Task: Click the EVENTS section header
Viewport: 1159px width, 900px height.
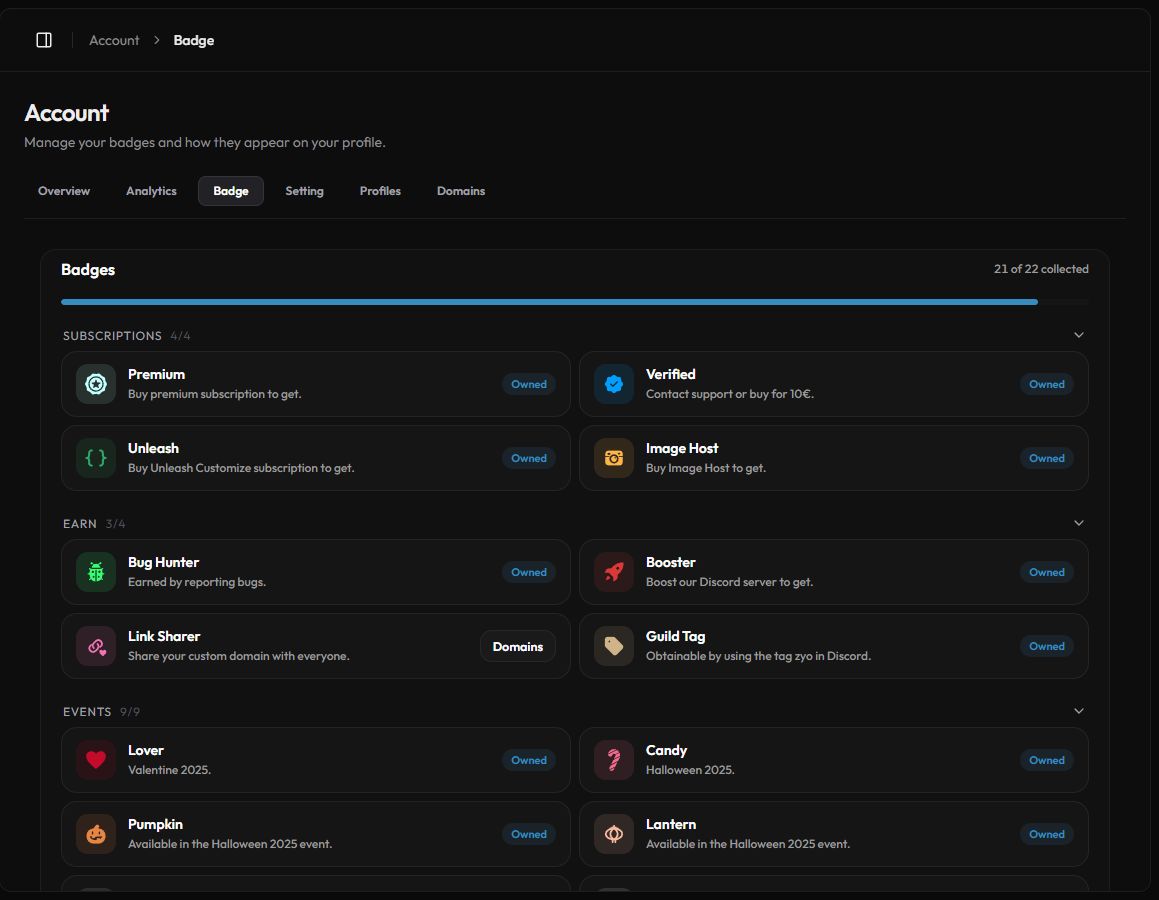Action: [87, 712]
